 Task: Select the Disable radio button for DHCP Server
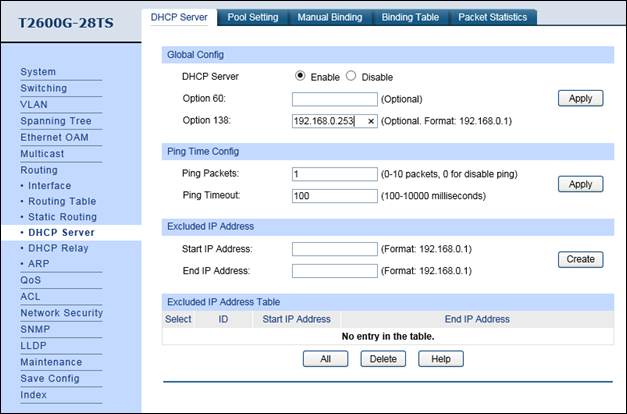[351, 76]
